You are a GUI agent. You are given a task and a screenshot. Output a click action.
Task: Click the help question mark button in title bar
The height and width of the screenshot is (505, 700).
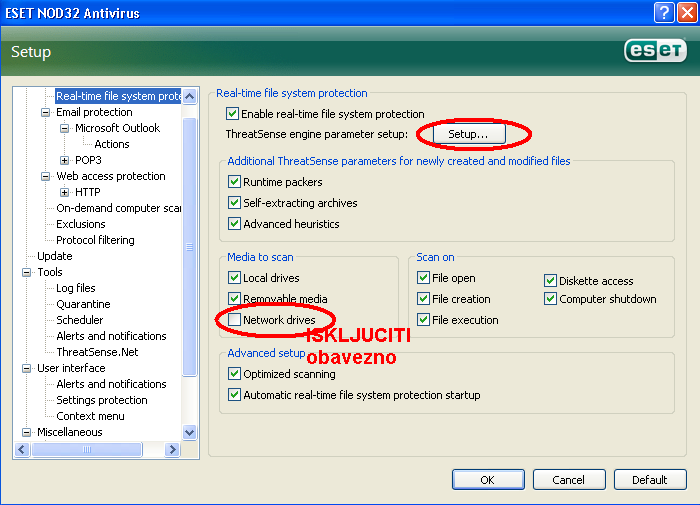[663, 12]
